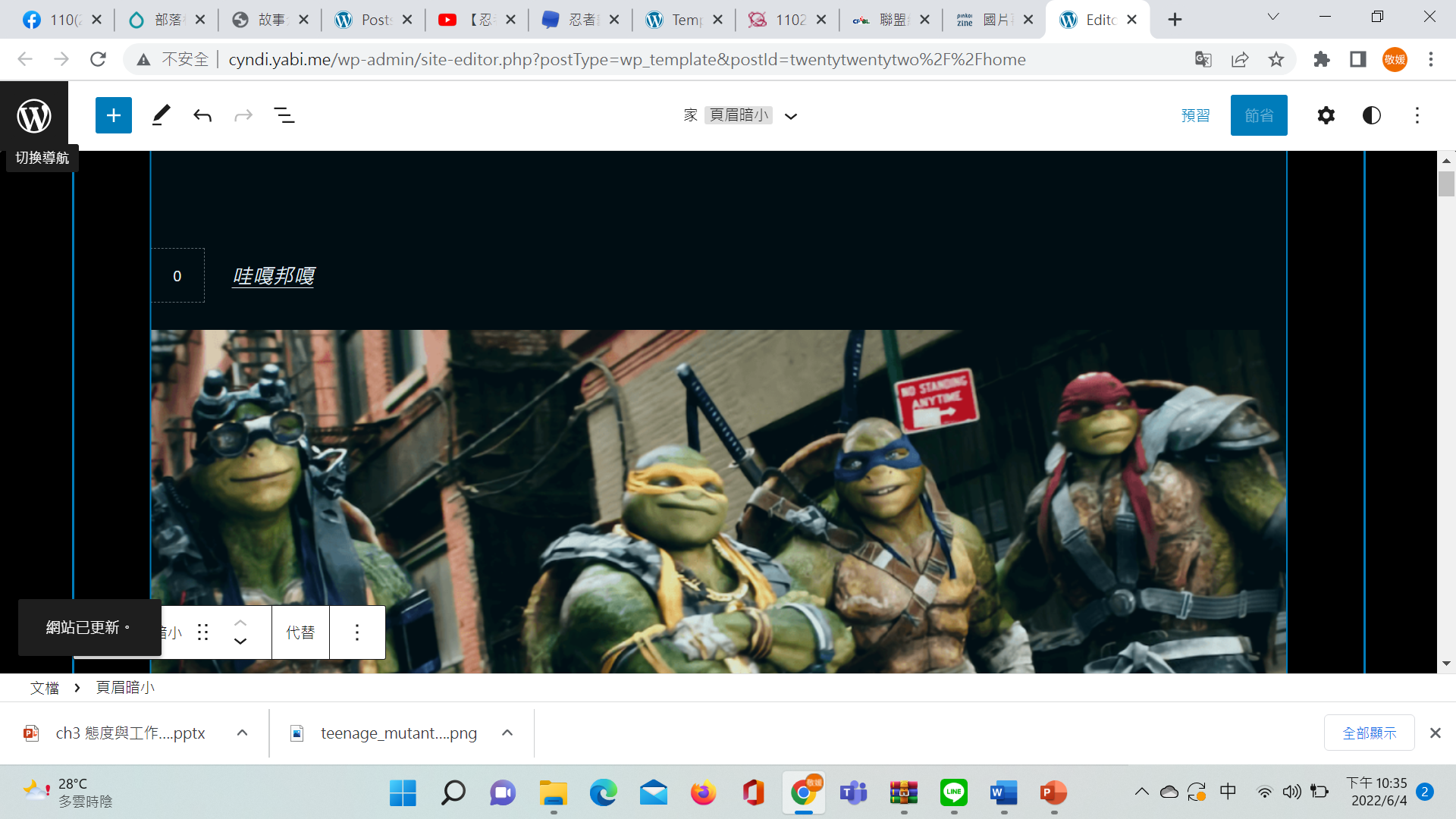Open the list view outline icon

tap(284, 115)
